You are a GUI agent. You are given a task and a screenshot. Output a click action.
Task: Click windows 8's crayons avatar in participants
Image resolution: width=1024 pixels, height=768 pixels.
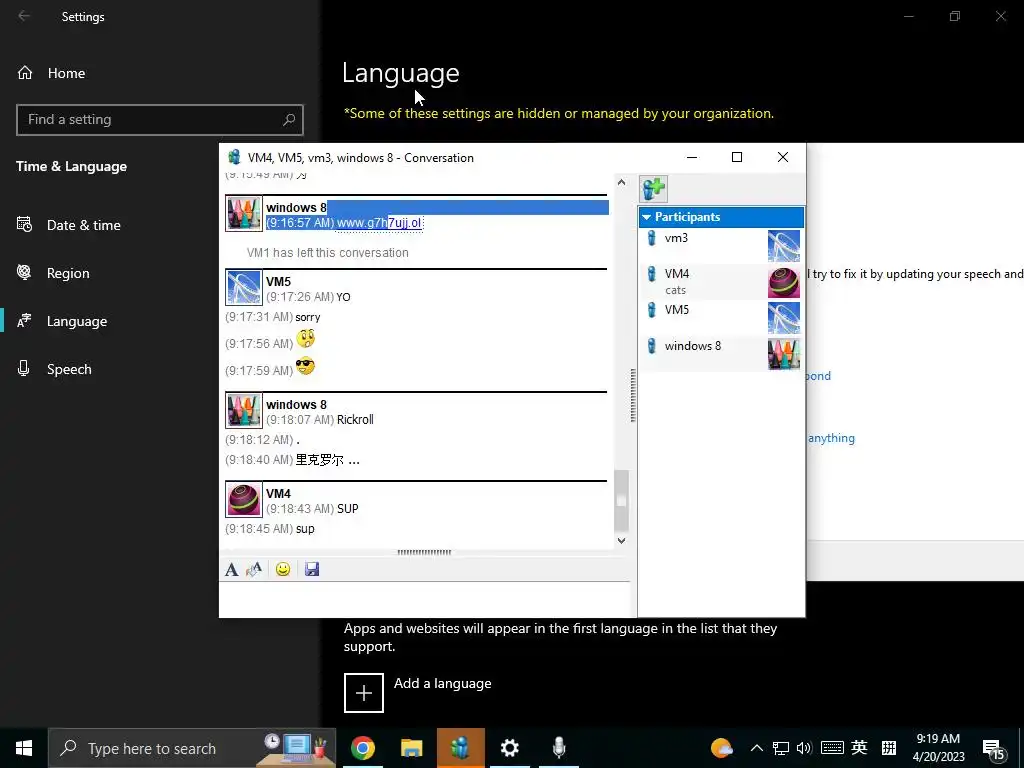784,354
